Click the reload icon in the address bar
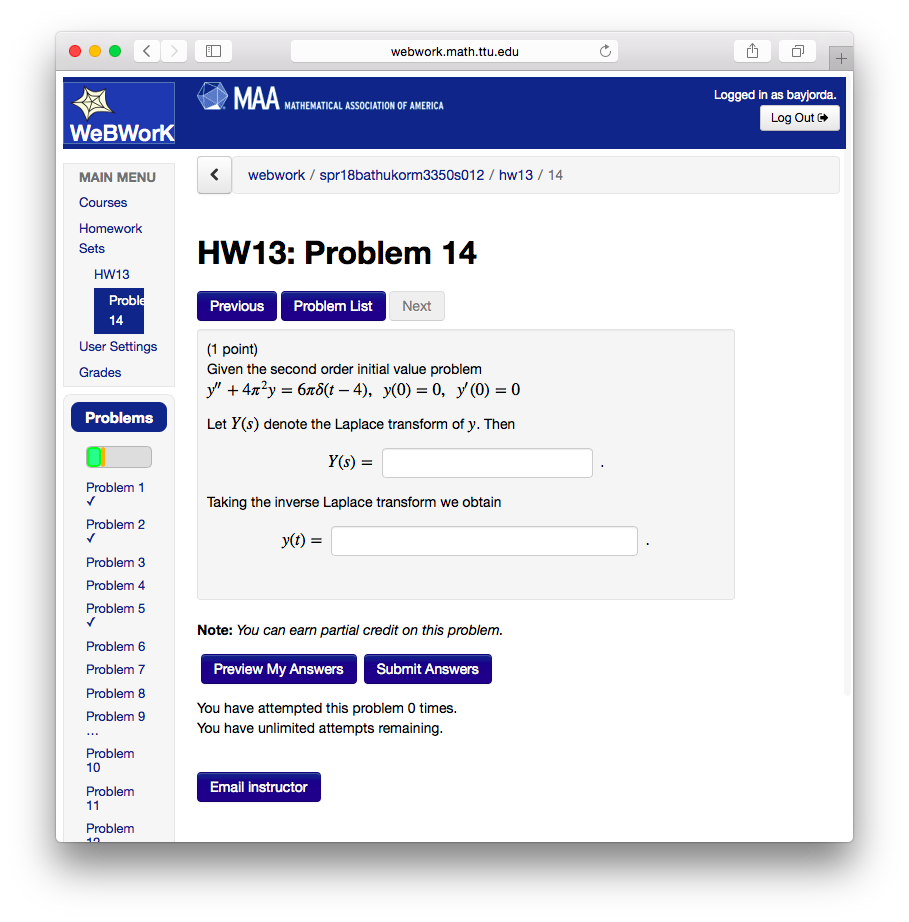Viewport: 909px width, 922px height. [x=605, y=50]
